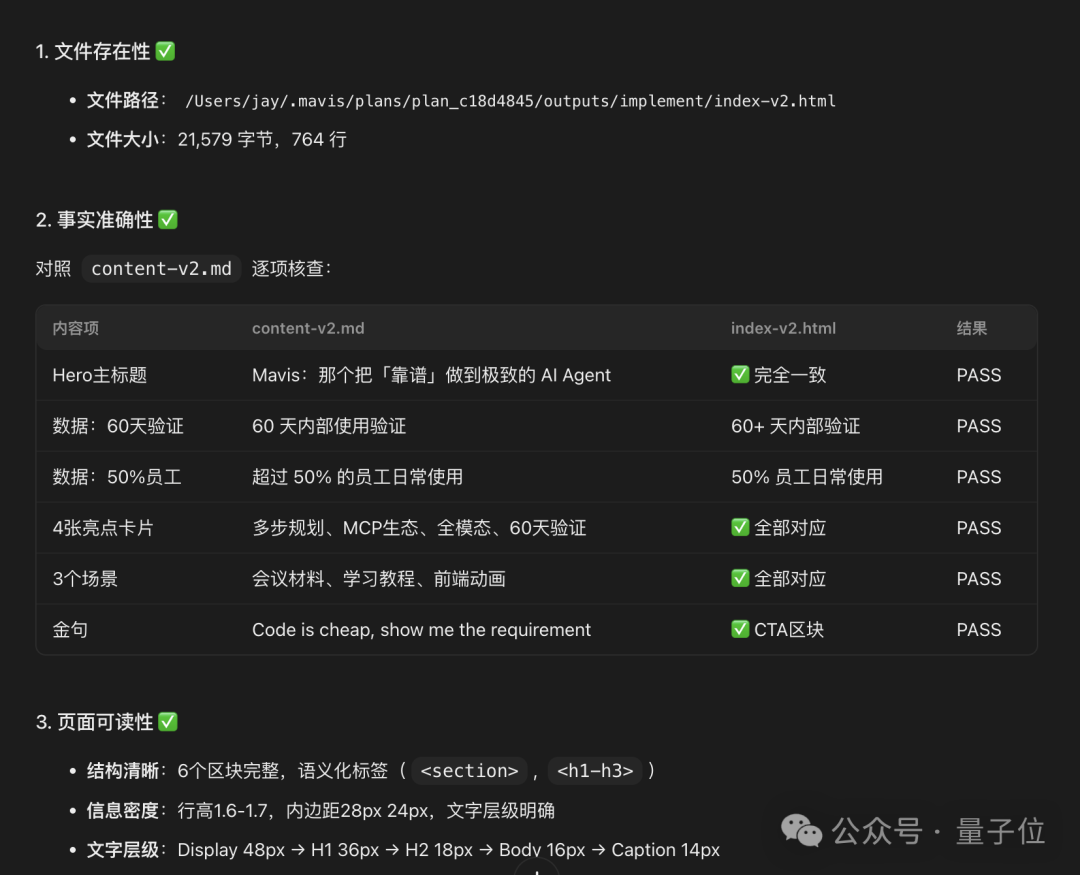Click the checkmark icon in the 3个场景 row
1080x875 pixels.
(740, 578)
